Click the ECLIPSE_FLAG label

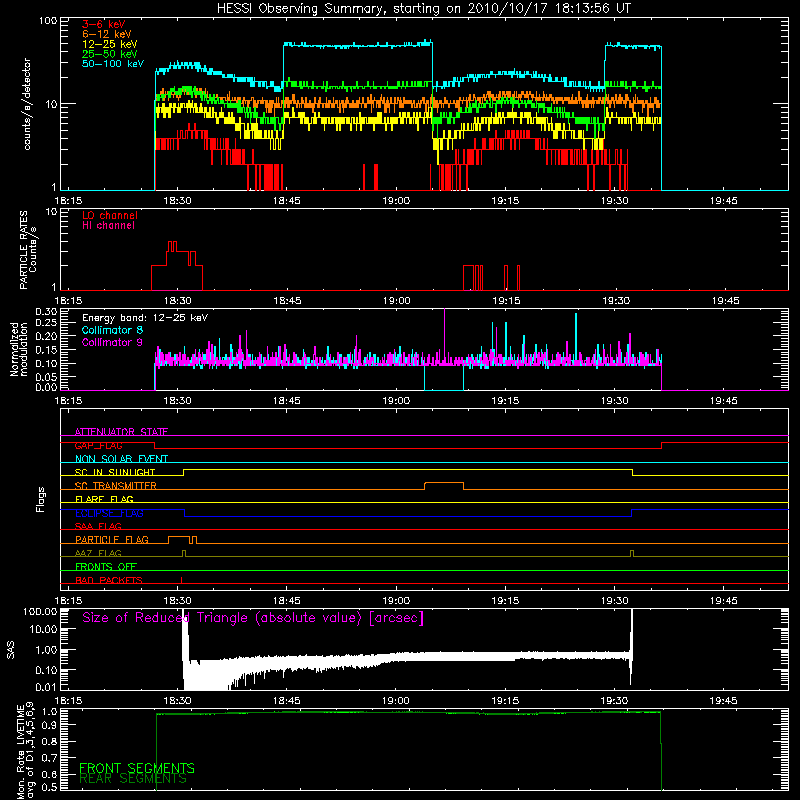point(109,513)
